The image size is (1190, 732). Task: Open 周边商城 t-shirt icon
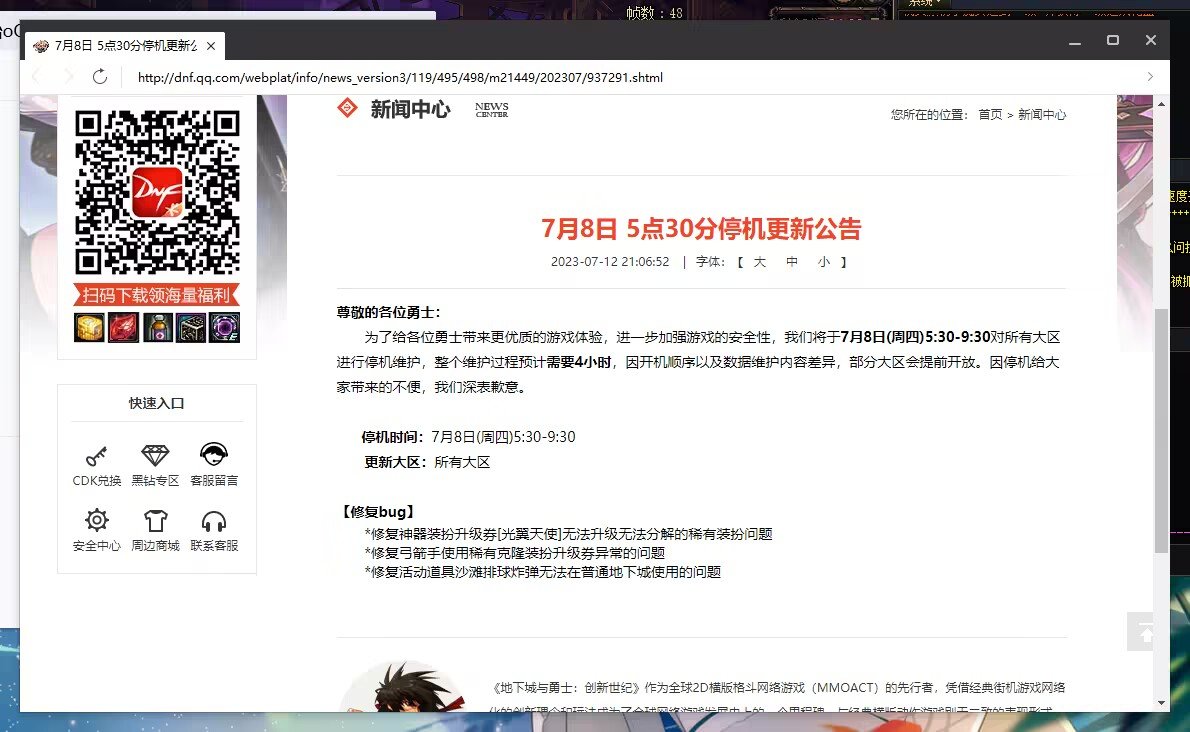(155, 520)
